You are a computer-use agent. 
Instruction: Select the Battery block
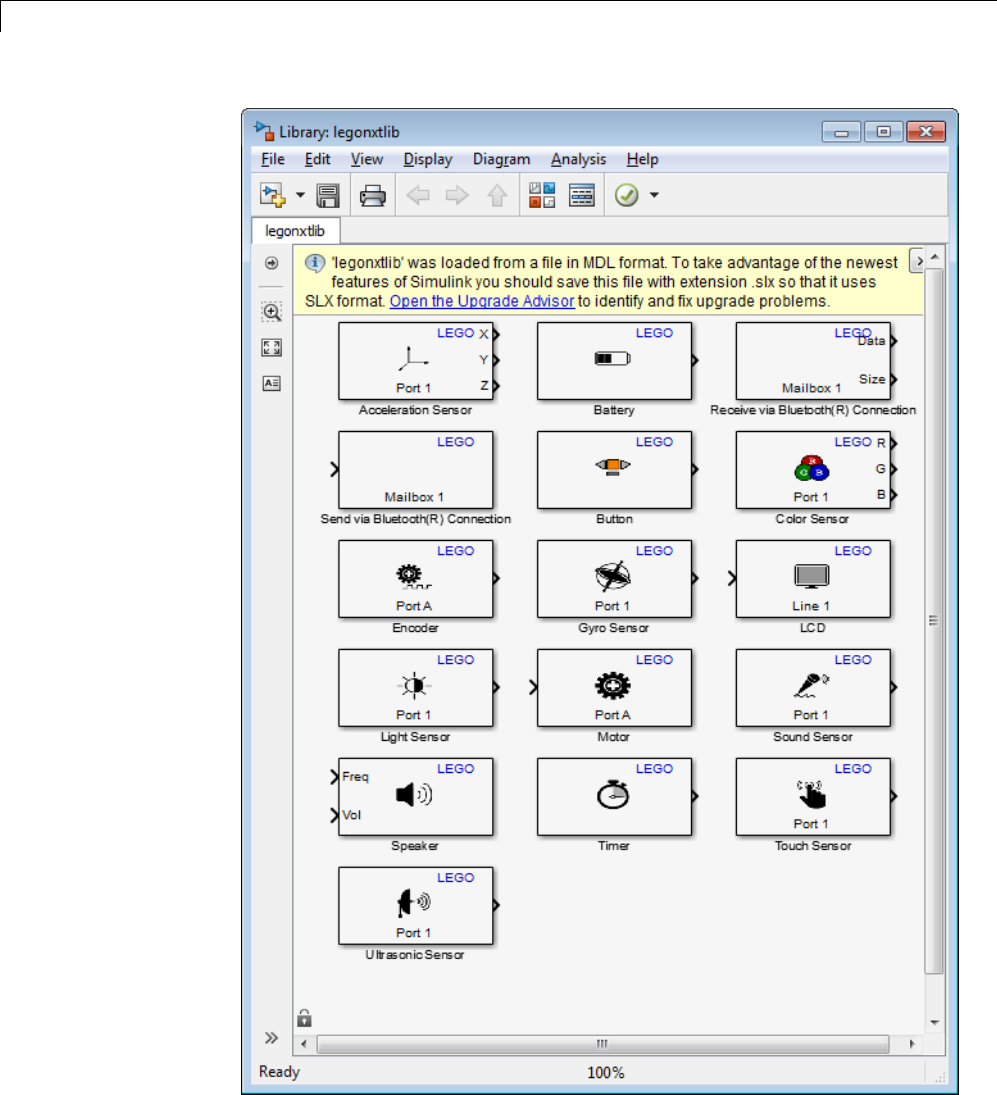point(614,360)
